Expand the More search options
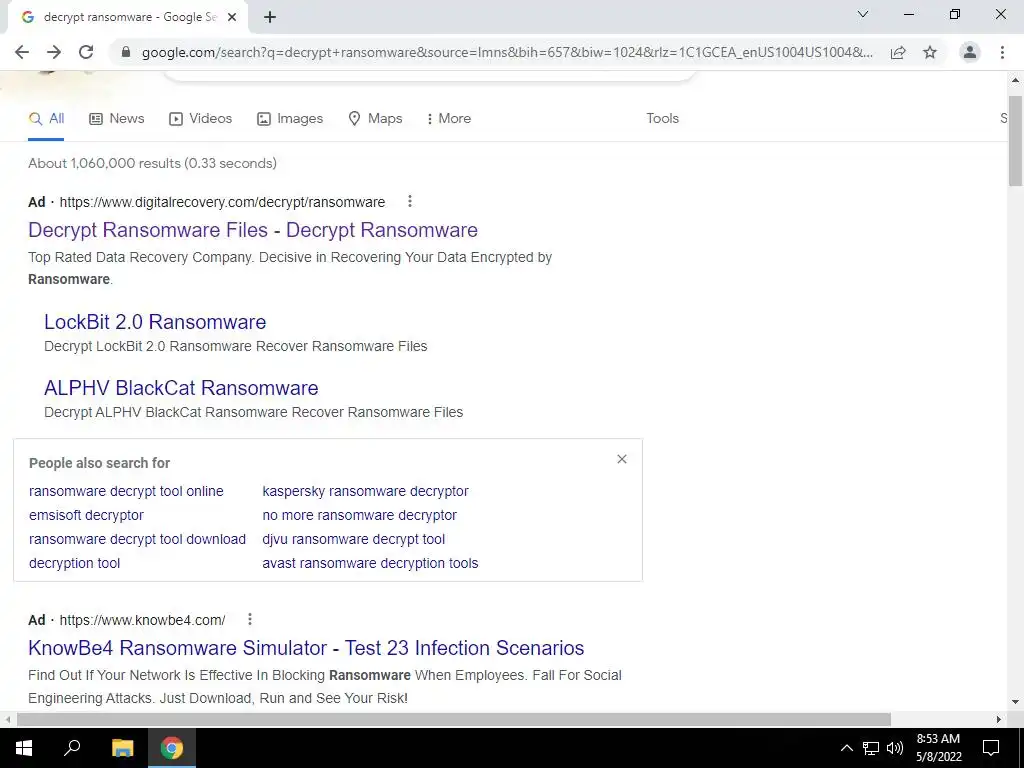1024x768 pixels. tap(448, 119)
